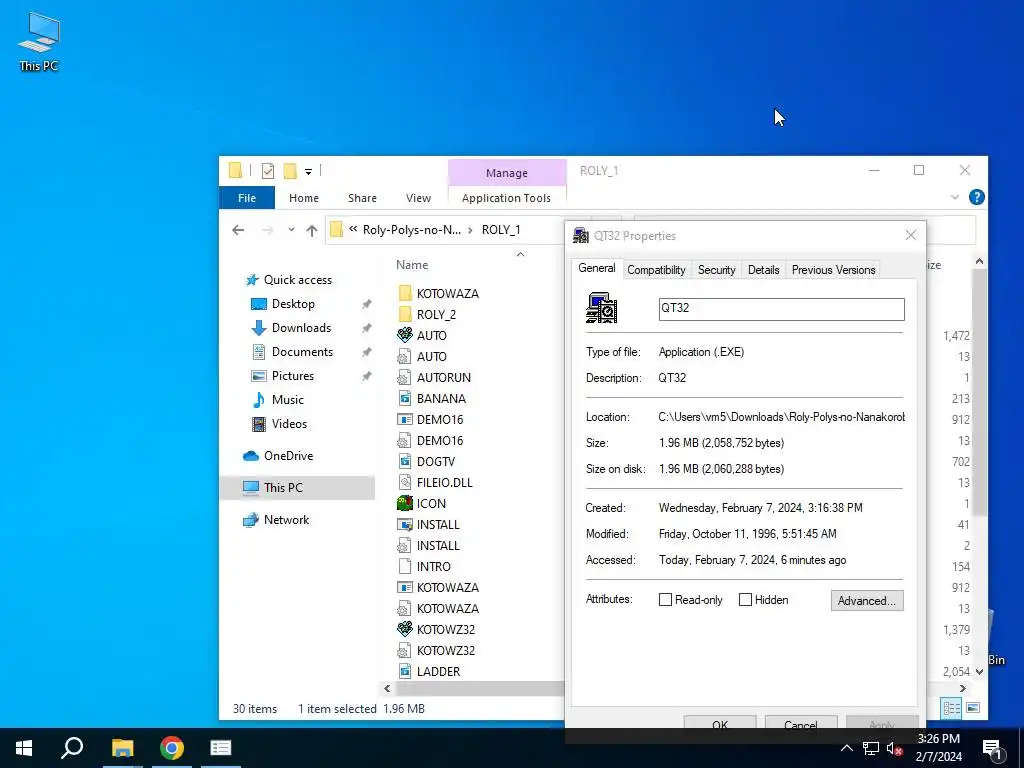Click the Properties quick access toolbar icon
This screenshot has width=1024, height=768.
268,171
